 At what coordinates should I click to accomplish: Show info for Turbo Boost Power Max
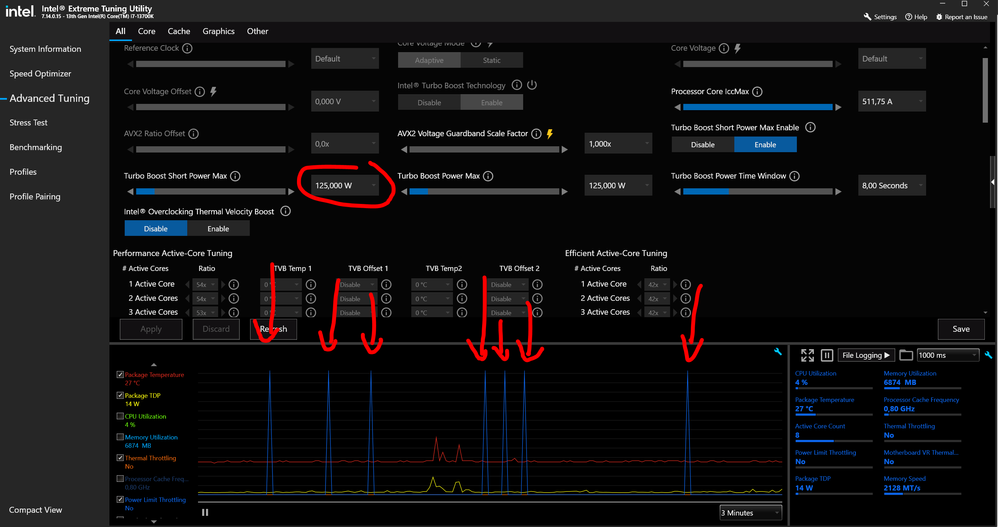pos(488,176)
